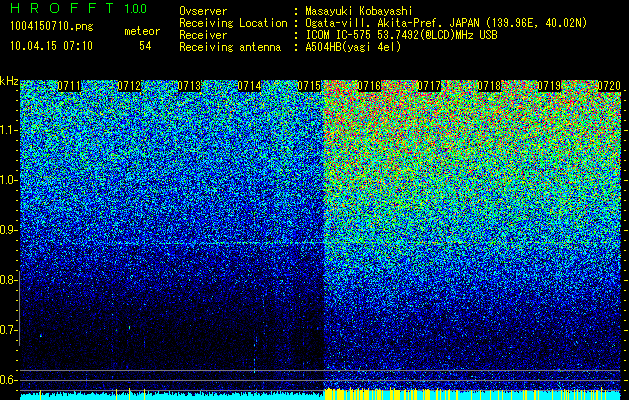Screen dimensions: 629x400
Task: Click the 1.1 kHz axis label
Action: coord(7,130)
